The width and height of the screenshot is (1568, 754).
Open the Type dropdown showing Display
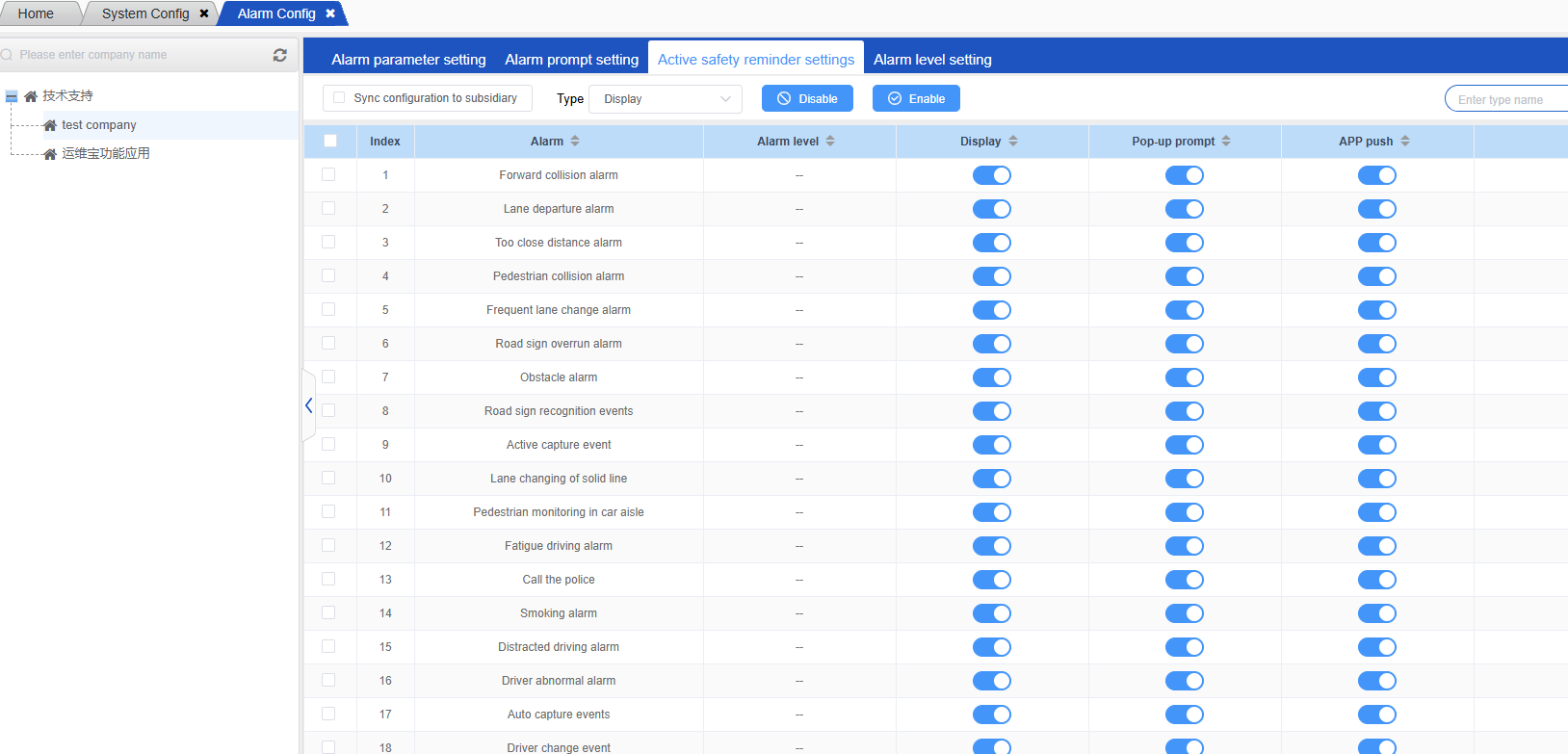click(x=666, y=99)
